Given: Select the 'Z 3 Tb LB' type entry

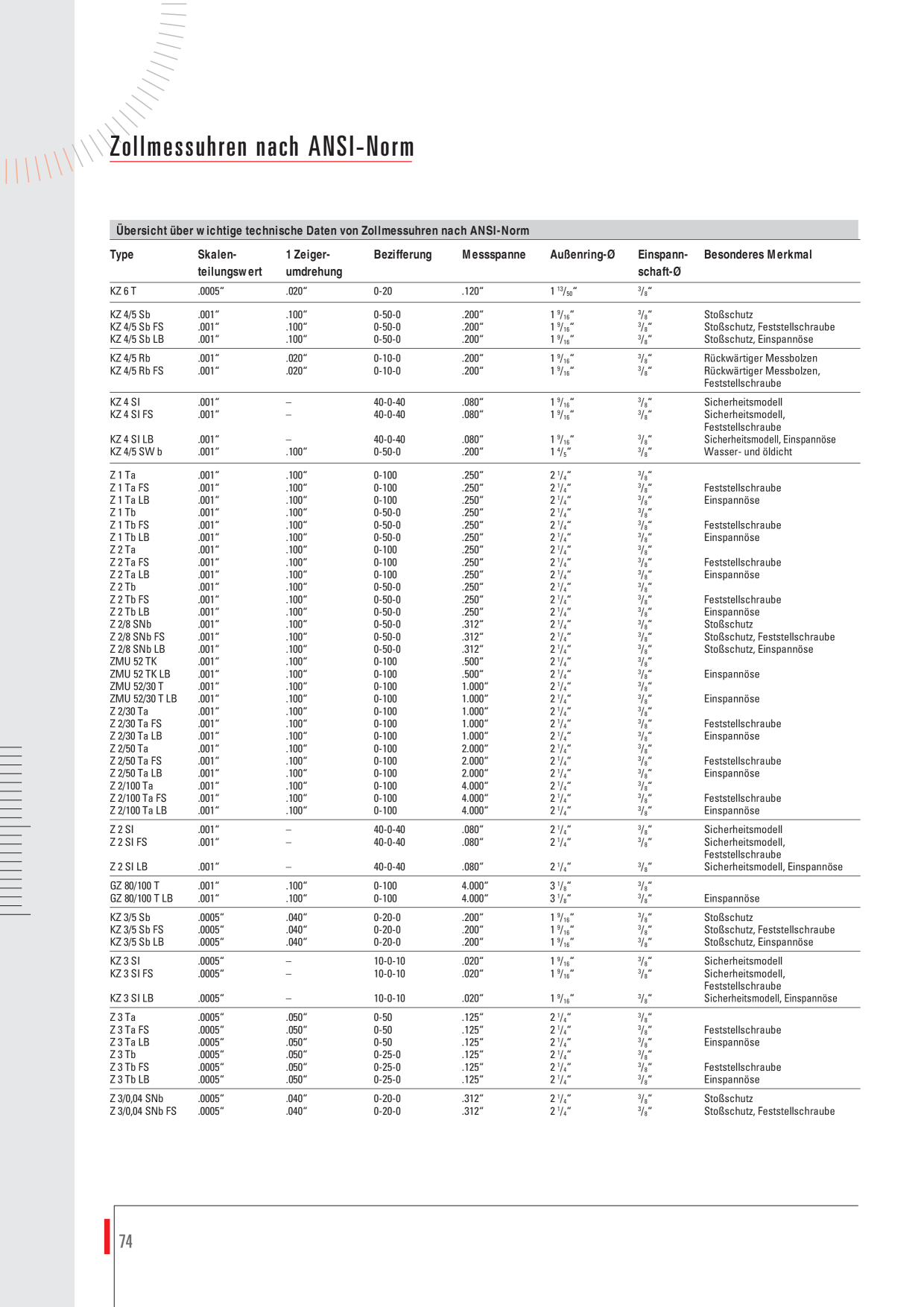Looking at the screenshot, I should [x=129, y=1080].
